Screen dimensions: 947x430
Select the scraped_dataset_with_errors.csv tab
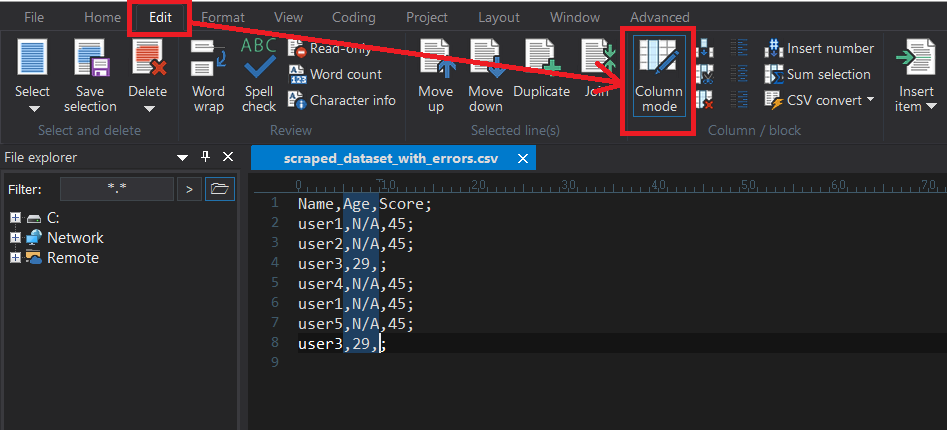pyautogui.click(x=391, y=159)
